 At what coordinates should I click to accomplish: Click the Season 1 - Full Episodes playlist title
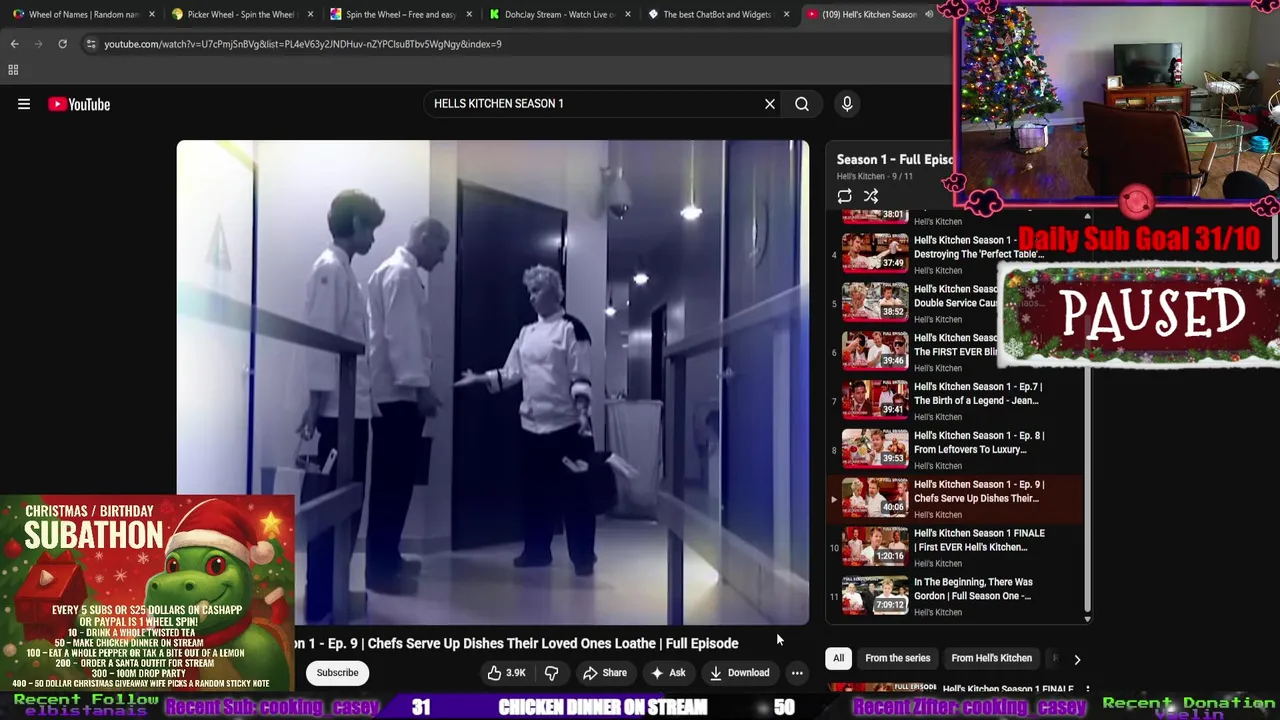click(895, 159)
